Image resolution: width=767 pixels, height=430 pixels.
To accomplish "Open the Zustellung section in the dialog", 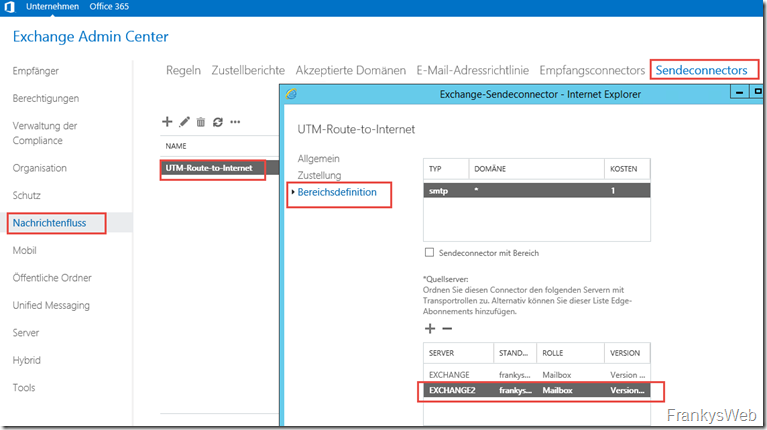I will click(319, 174).
